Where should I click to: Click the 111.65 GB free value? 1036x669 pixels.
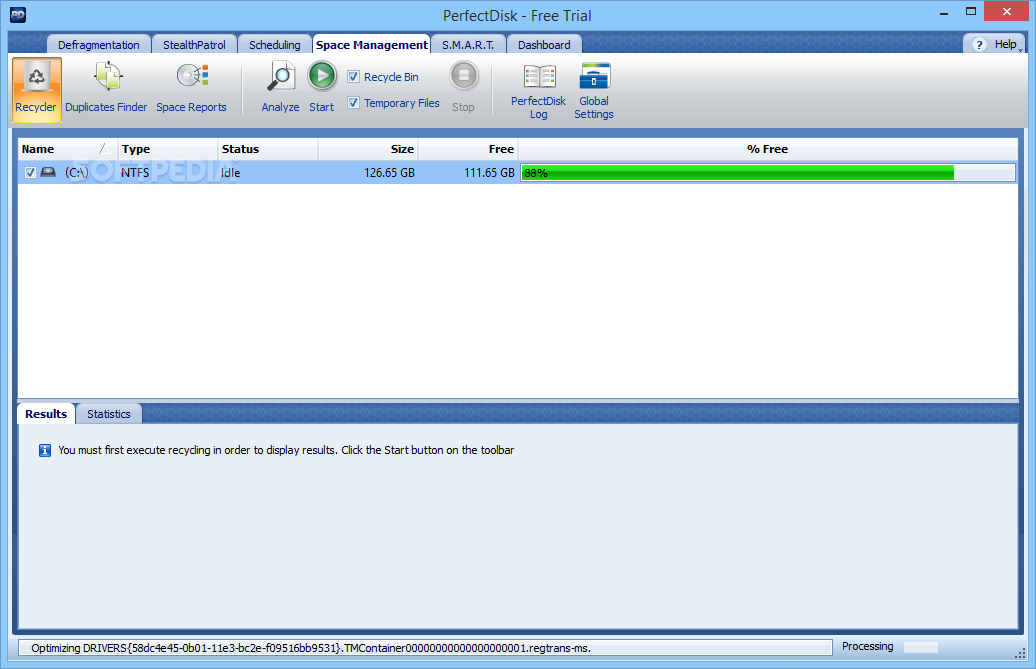[x=489, y=172]
